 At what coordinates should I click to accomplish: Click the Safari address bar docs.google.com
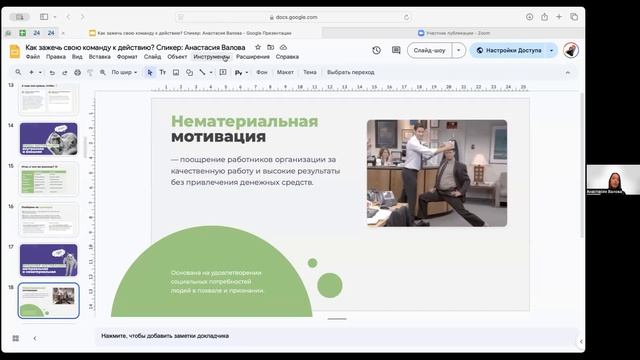(293, 17)
